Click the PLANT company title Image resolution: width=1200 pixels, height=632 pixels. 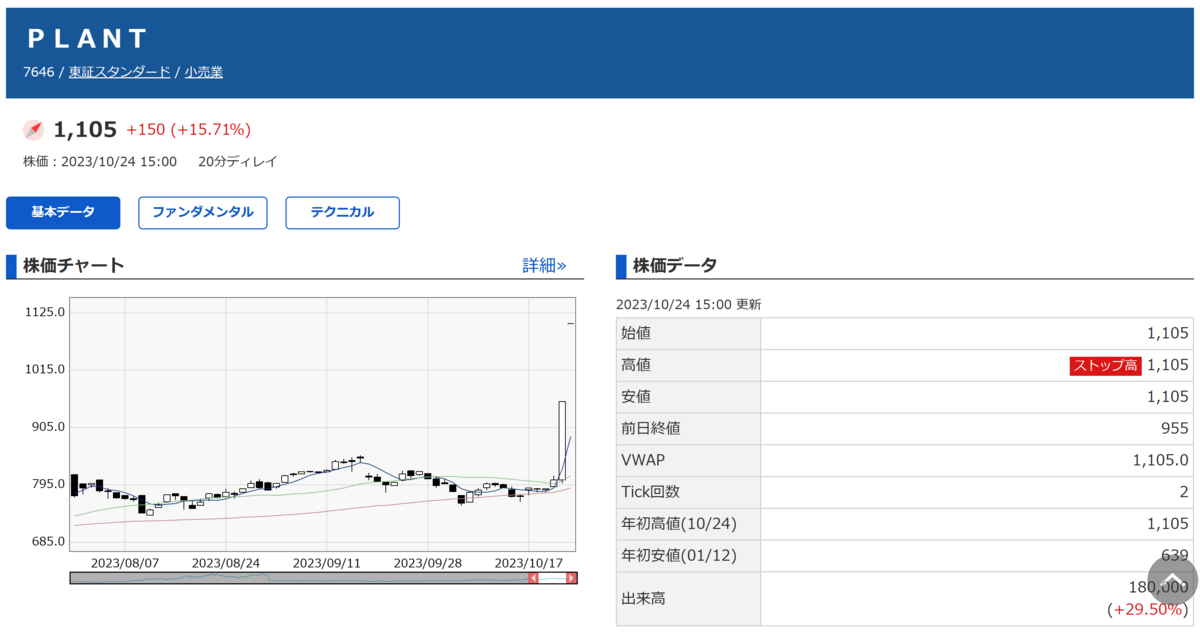88,39
